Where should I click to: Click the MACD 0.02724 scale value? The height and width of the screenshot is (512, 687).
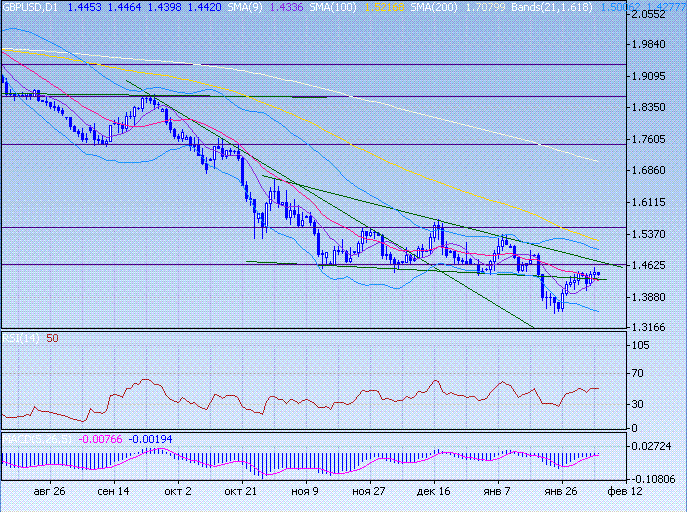coord(659,446)
